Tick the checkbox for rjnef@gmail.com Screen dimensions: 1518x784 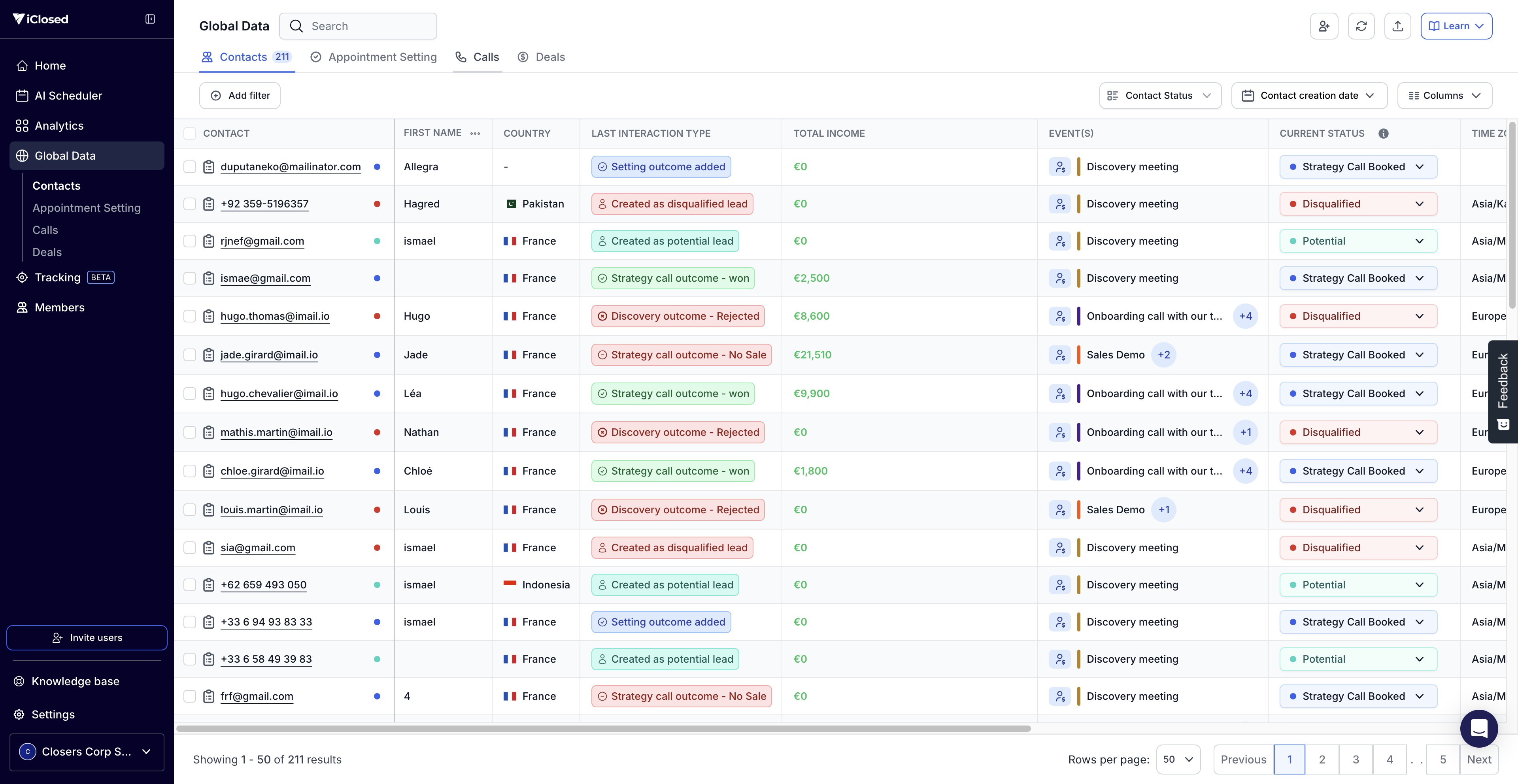pos(190,241)
